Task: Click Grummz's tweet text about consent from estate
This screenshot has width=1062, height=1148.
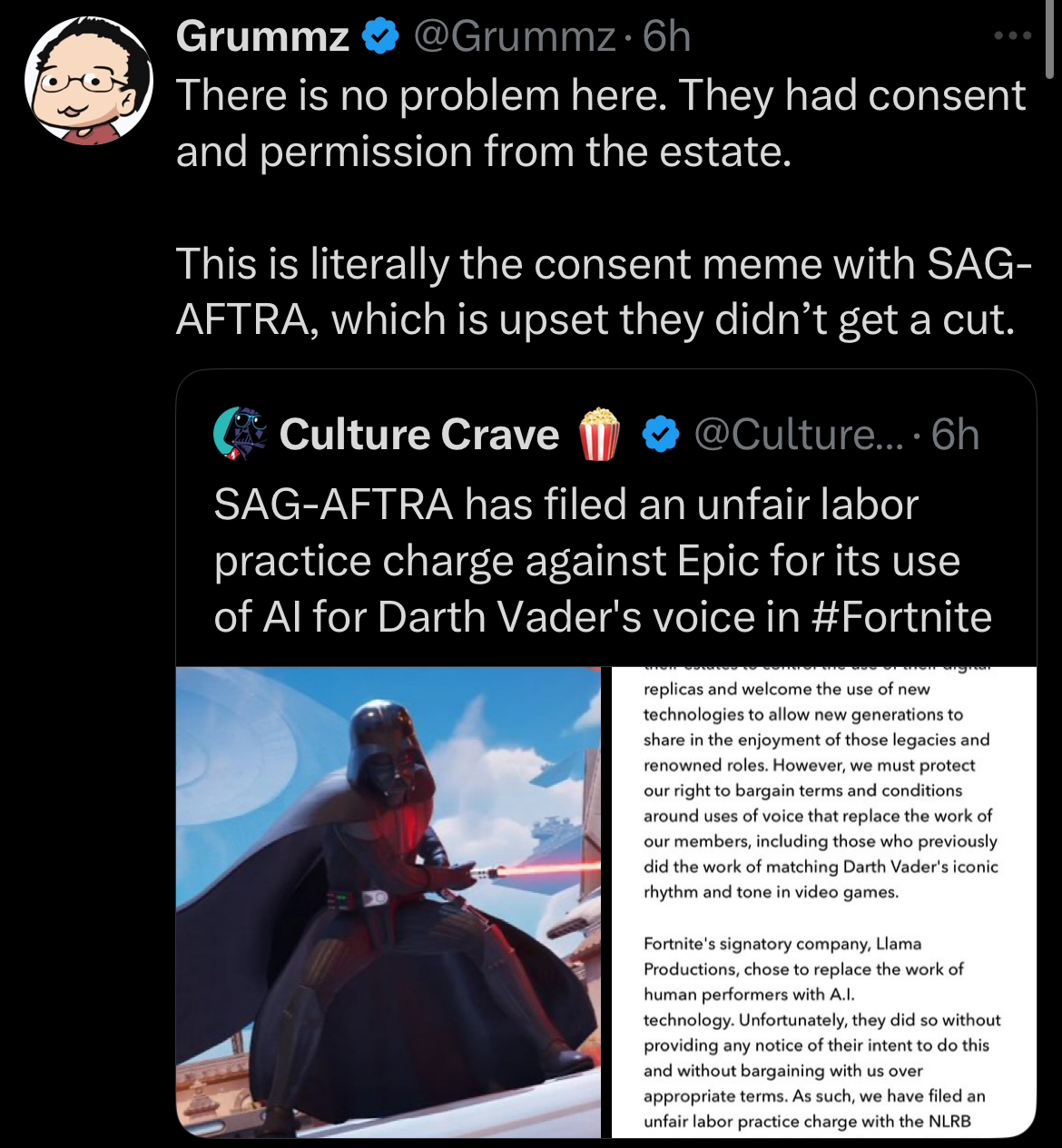Action: 601,123
